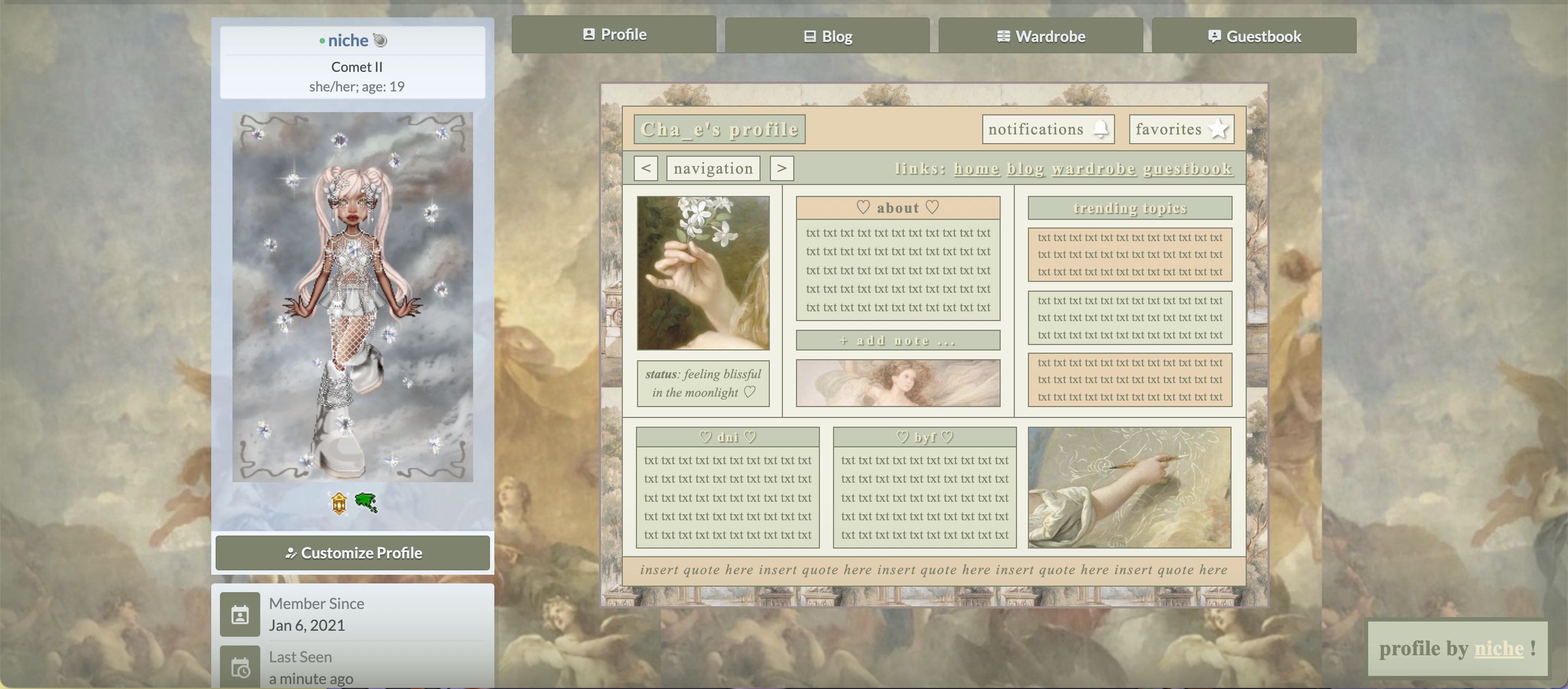The width and height of the screenshot is (1568, 689).
Task: Switch to the Blog tab
Action: point(827,36)
